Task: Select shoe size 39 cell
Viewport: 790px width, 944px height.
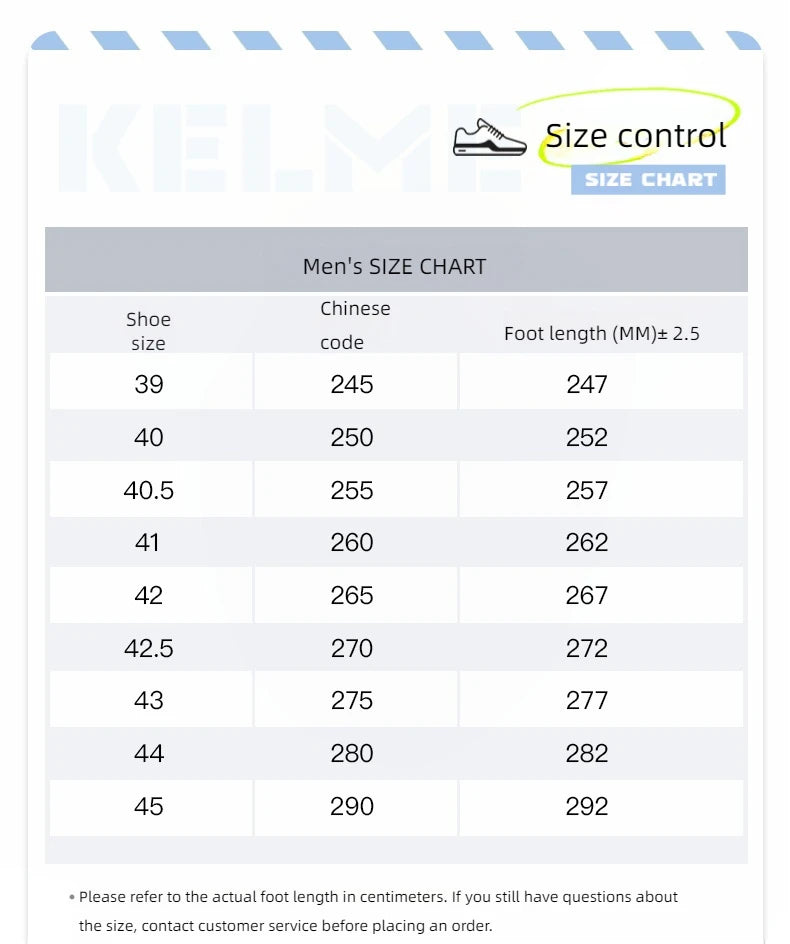Action: 149,384
